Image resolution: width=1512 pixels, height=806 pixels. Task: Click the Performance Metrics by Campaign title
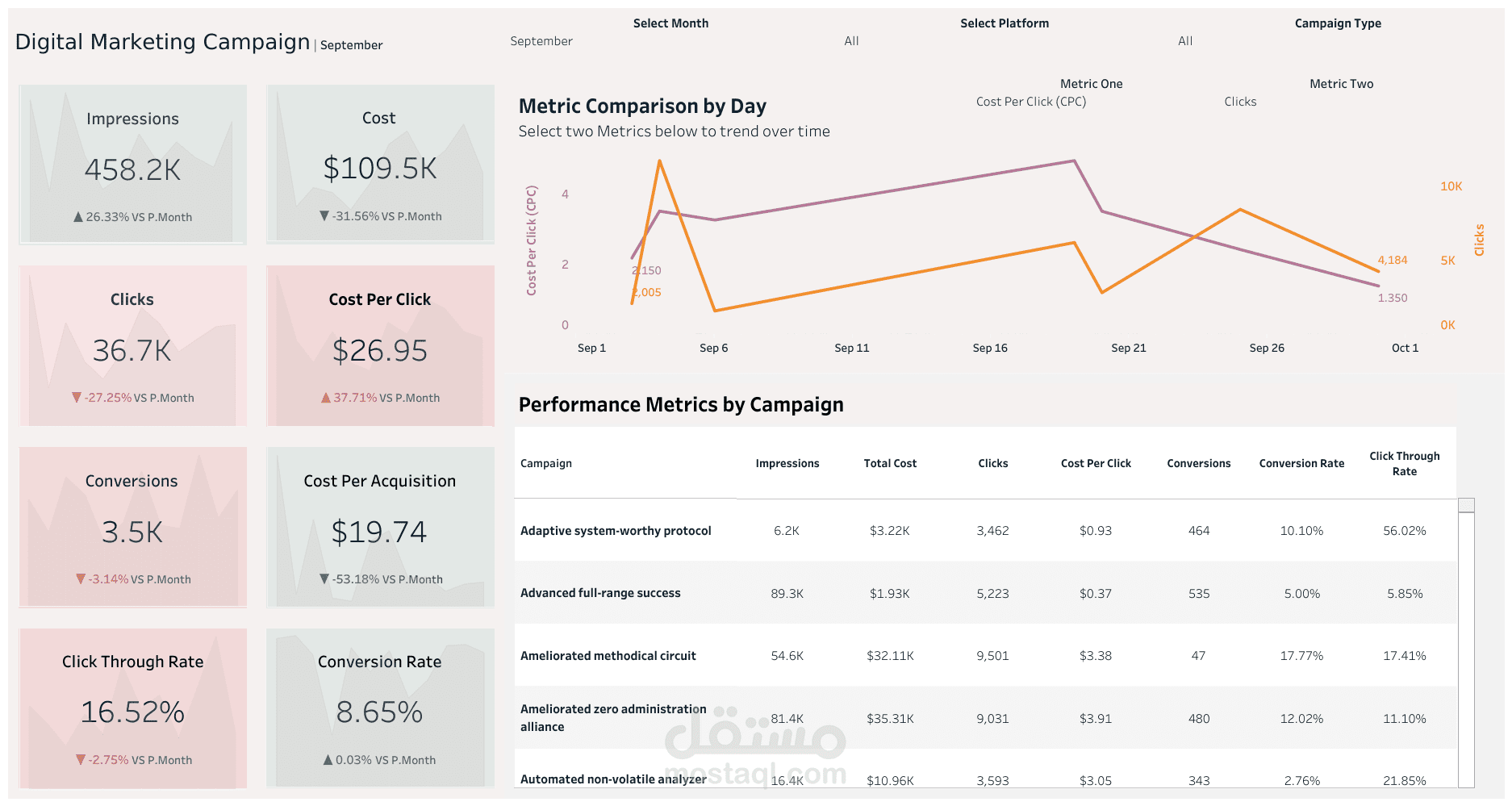point(681,405)
